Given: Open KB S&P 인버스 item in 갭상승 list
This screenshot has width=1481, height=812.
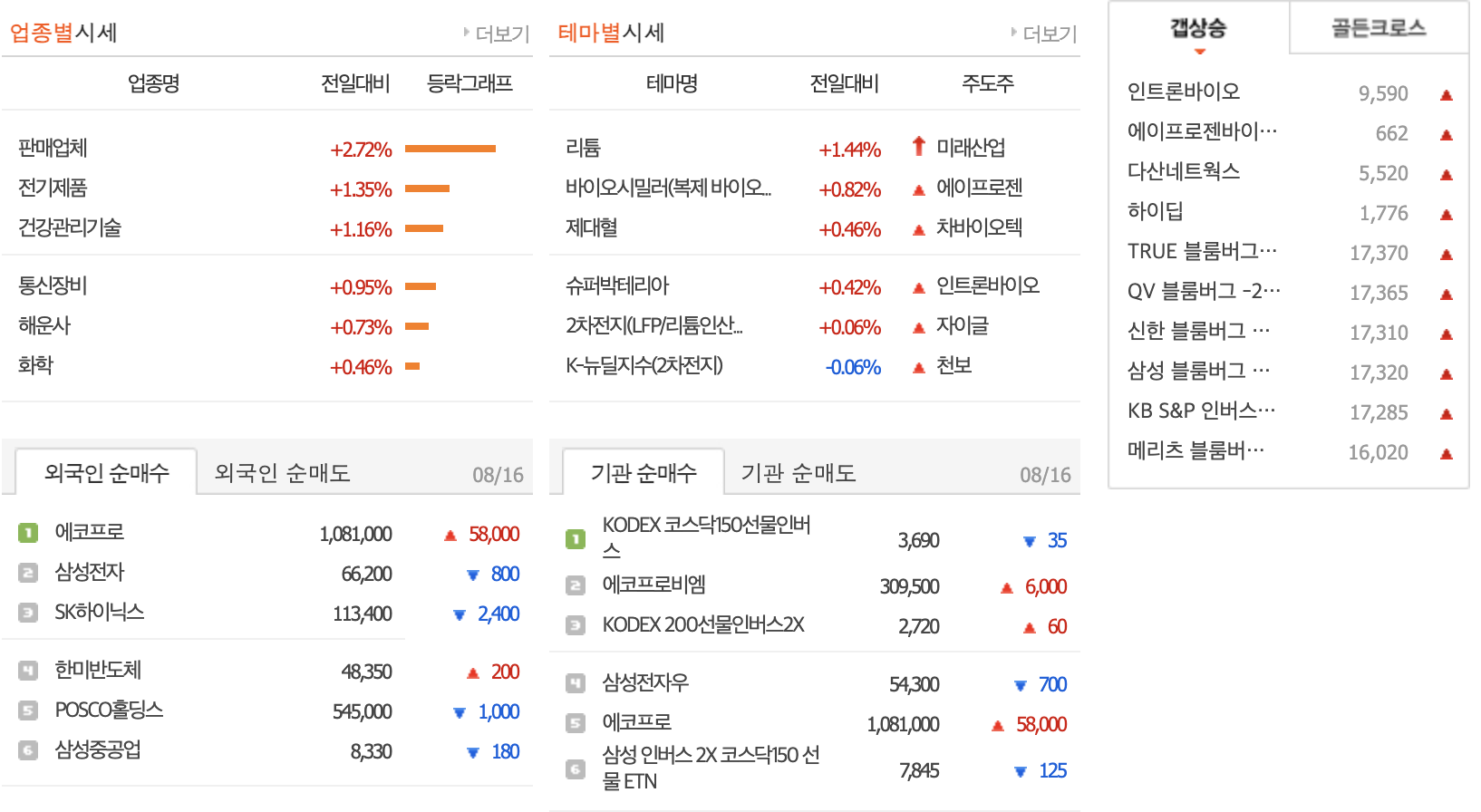Looking at the screenshot, I should (1202, 411).
